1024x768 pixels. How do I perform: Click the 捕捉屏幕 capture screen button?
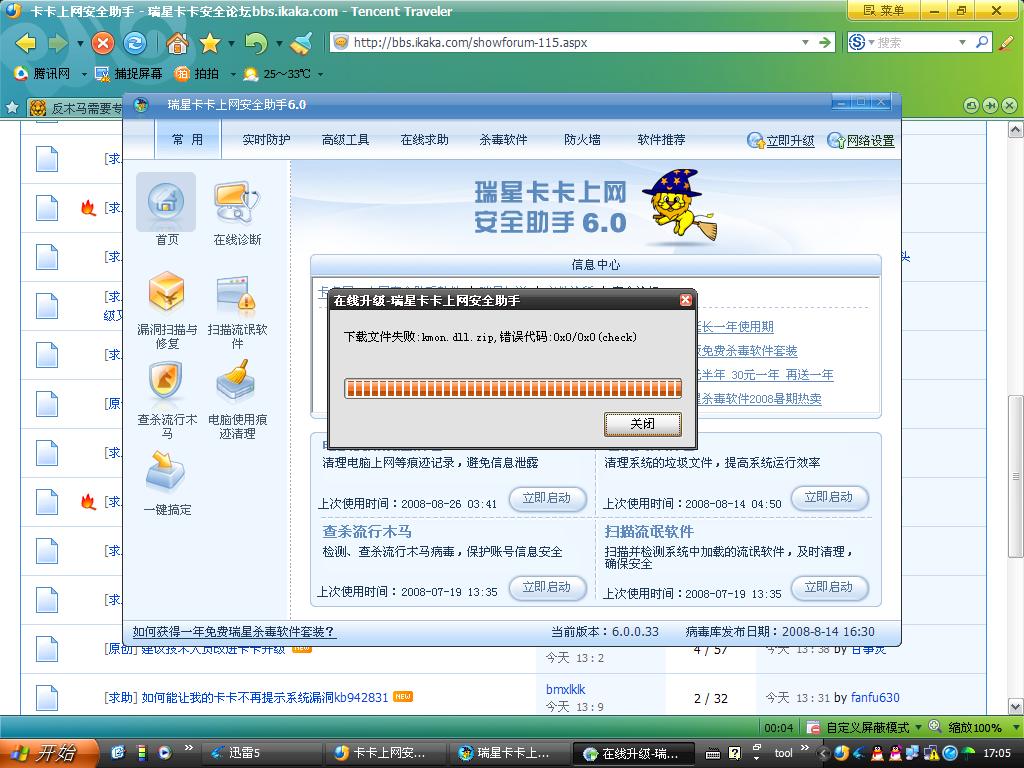point(129,74)
